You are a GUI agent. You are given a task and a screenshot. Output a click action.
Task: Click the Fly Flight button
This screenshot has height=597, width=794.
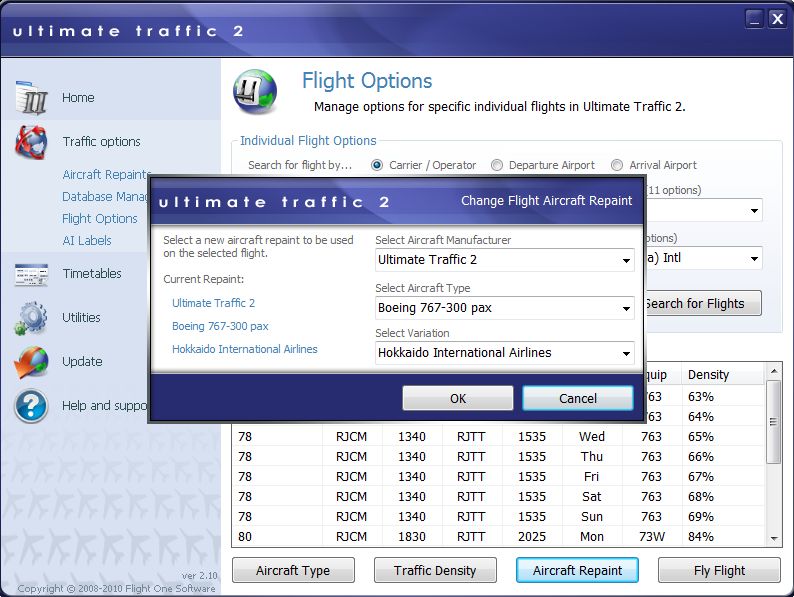click(x=719, y=571)
